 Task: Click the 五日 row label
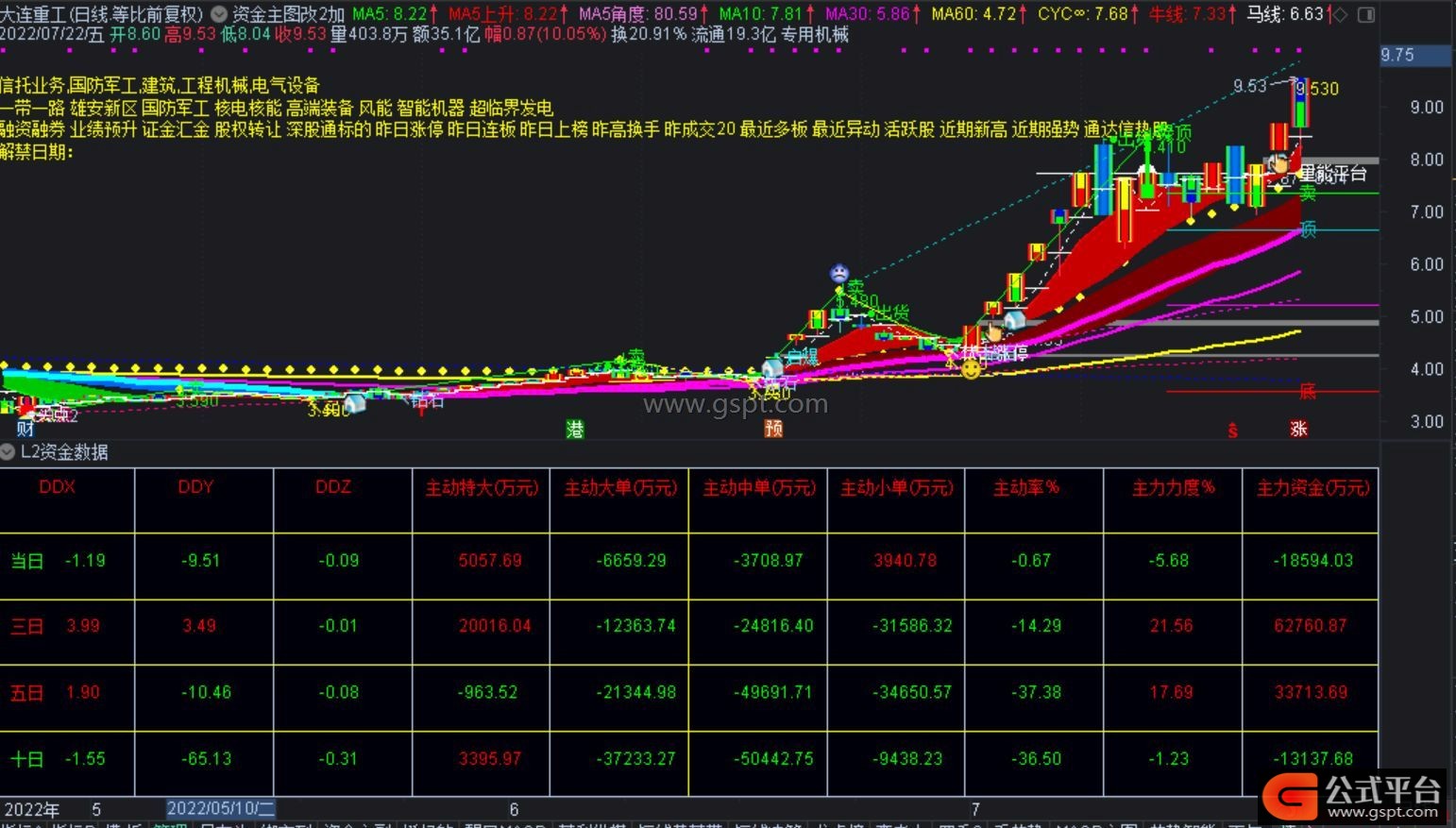coord(27,692)
